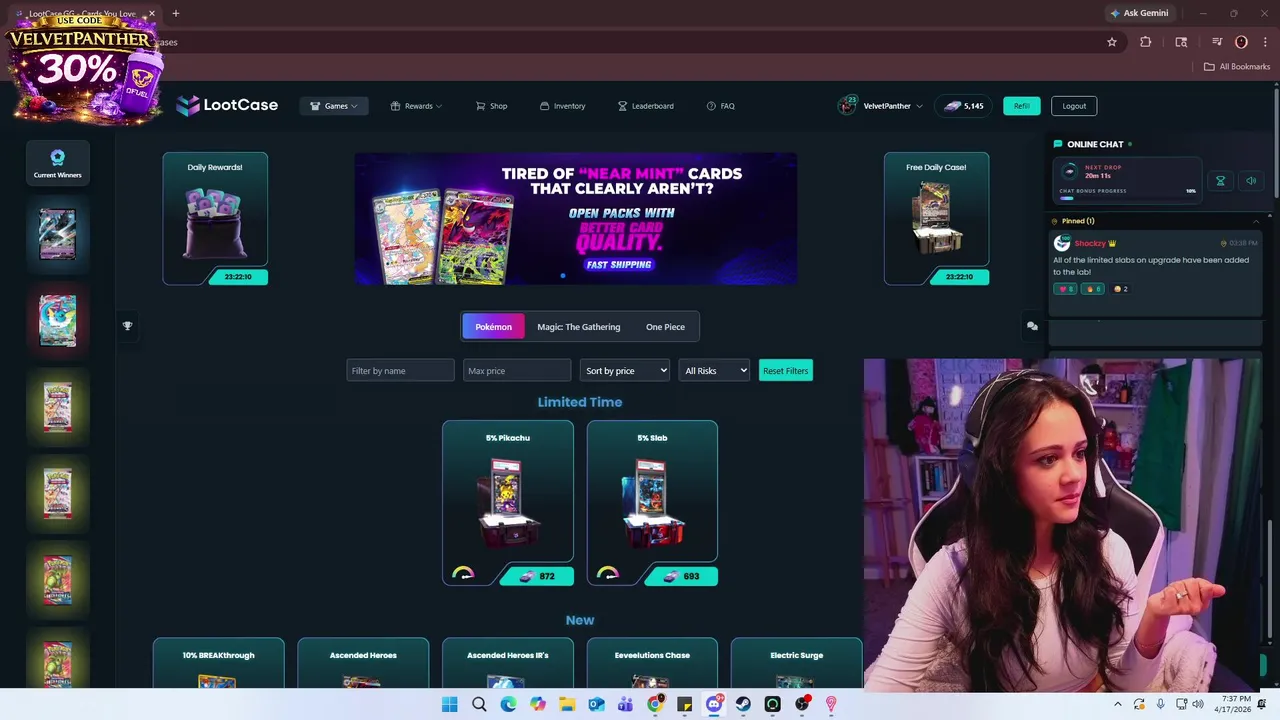View the Leaderboard
Viewport: 1280px width, 720px height.
645,106
